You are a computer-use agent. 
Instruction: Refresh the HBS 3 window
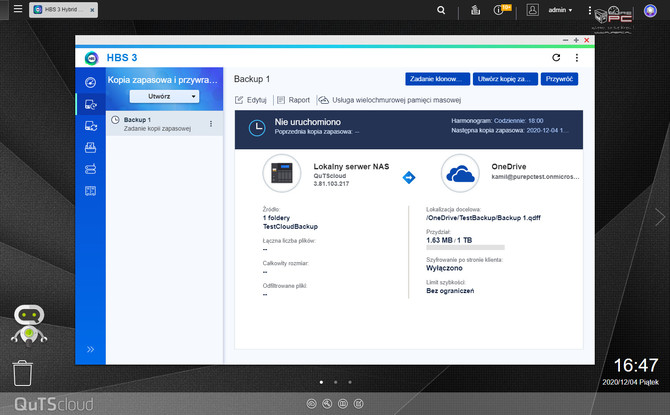point(556,58)
